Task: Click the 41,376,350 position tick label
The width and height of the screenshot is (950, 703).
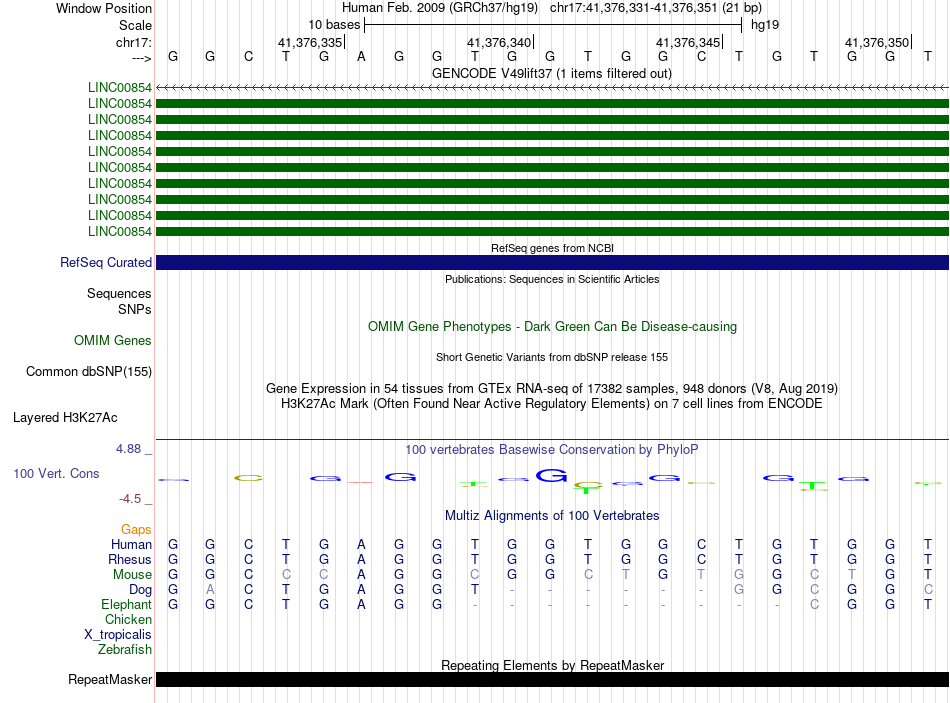Action: pyautogui.click(x=877, y=42)
